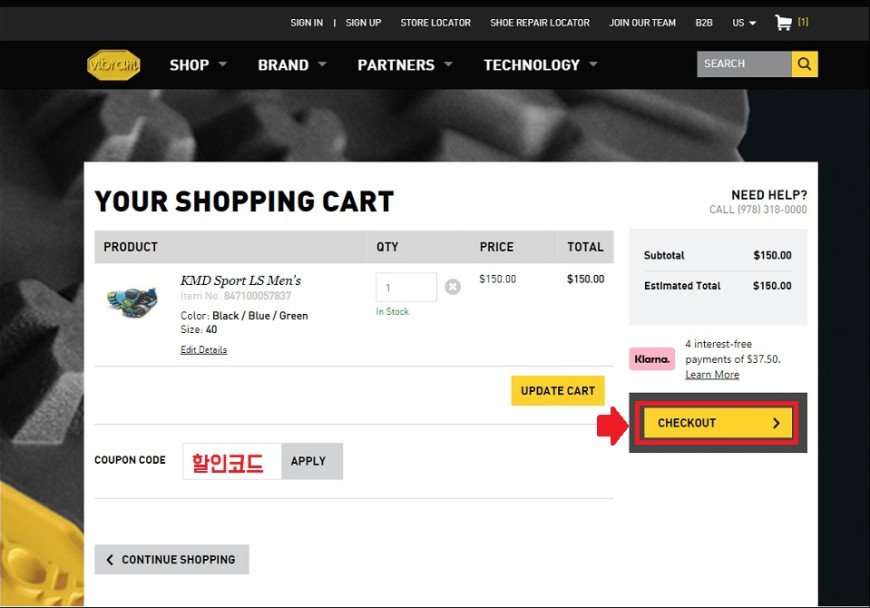
Task: Click the Estimated Total $150.00 value
Action: pos(772,286)
